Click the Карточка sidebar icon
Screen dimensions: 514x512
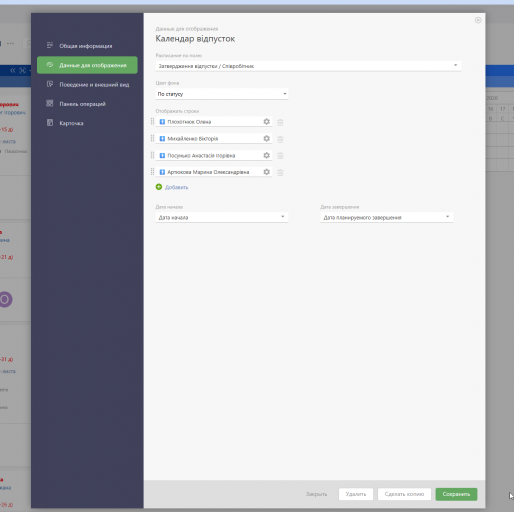50,123
